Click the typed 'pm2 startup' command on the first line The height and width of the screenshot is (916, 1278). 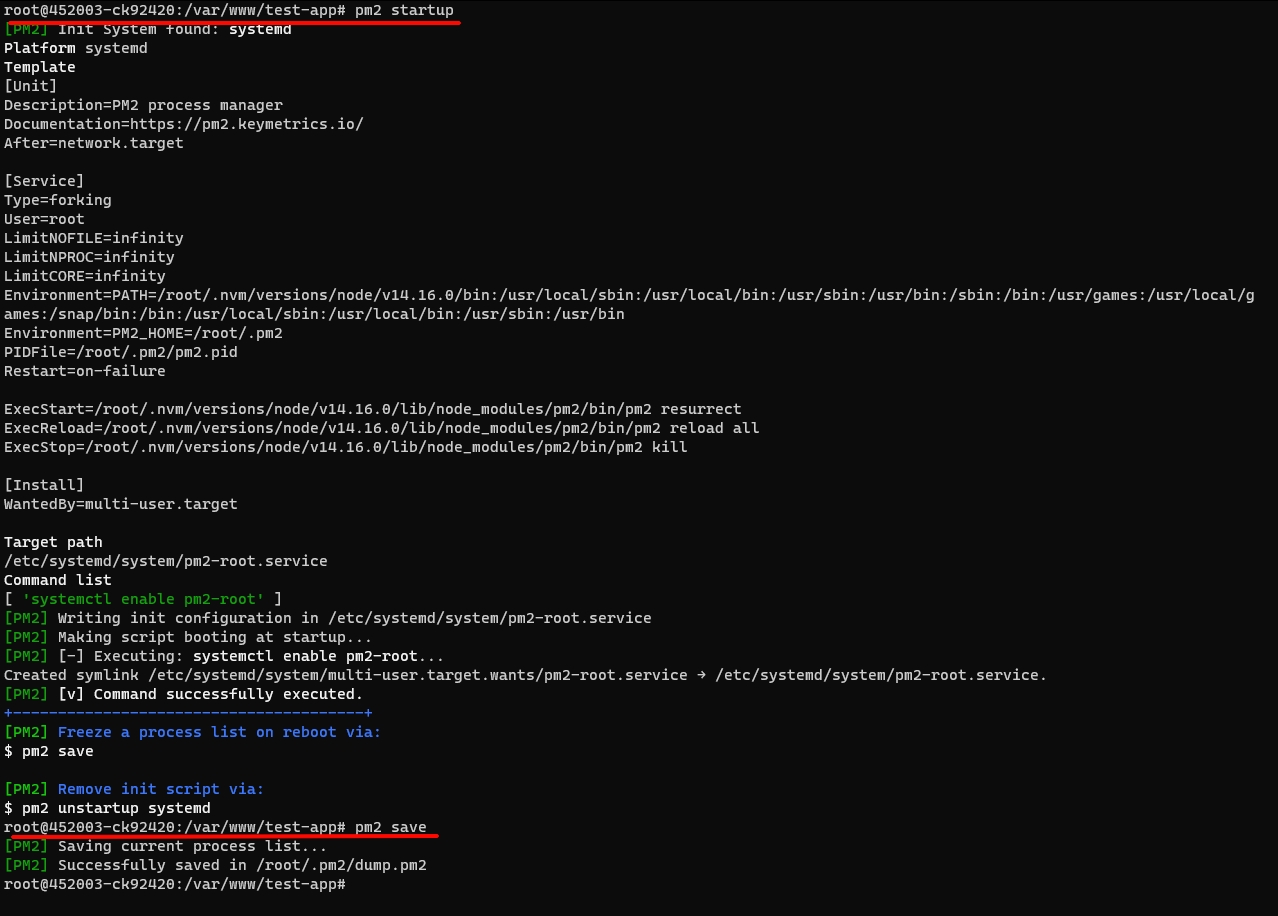404,10
